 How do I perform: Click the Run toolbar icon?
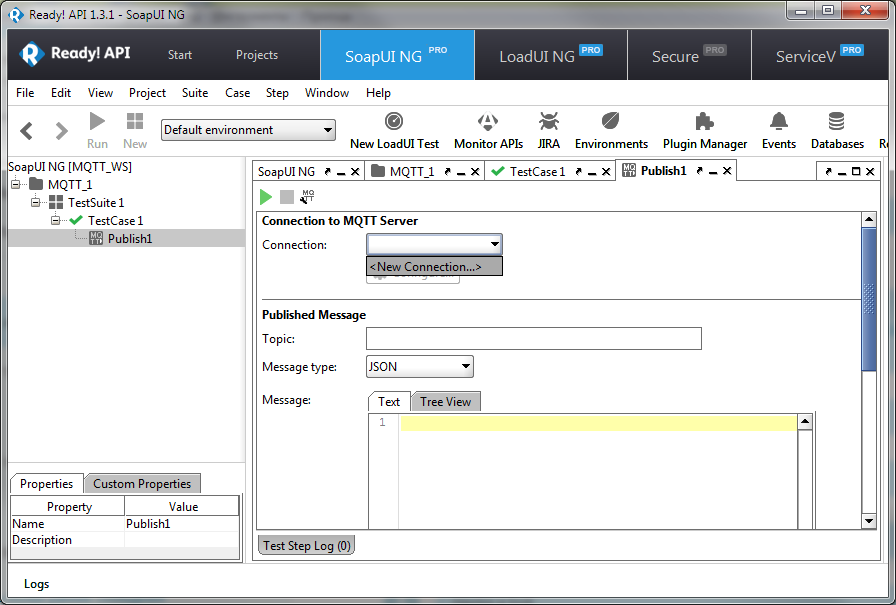[97, 131]
